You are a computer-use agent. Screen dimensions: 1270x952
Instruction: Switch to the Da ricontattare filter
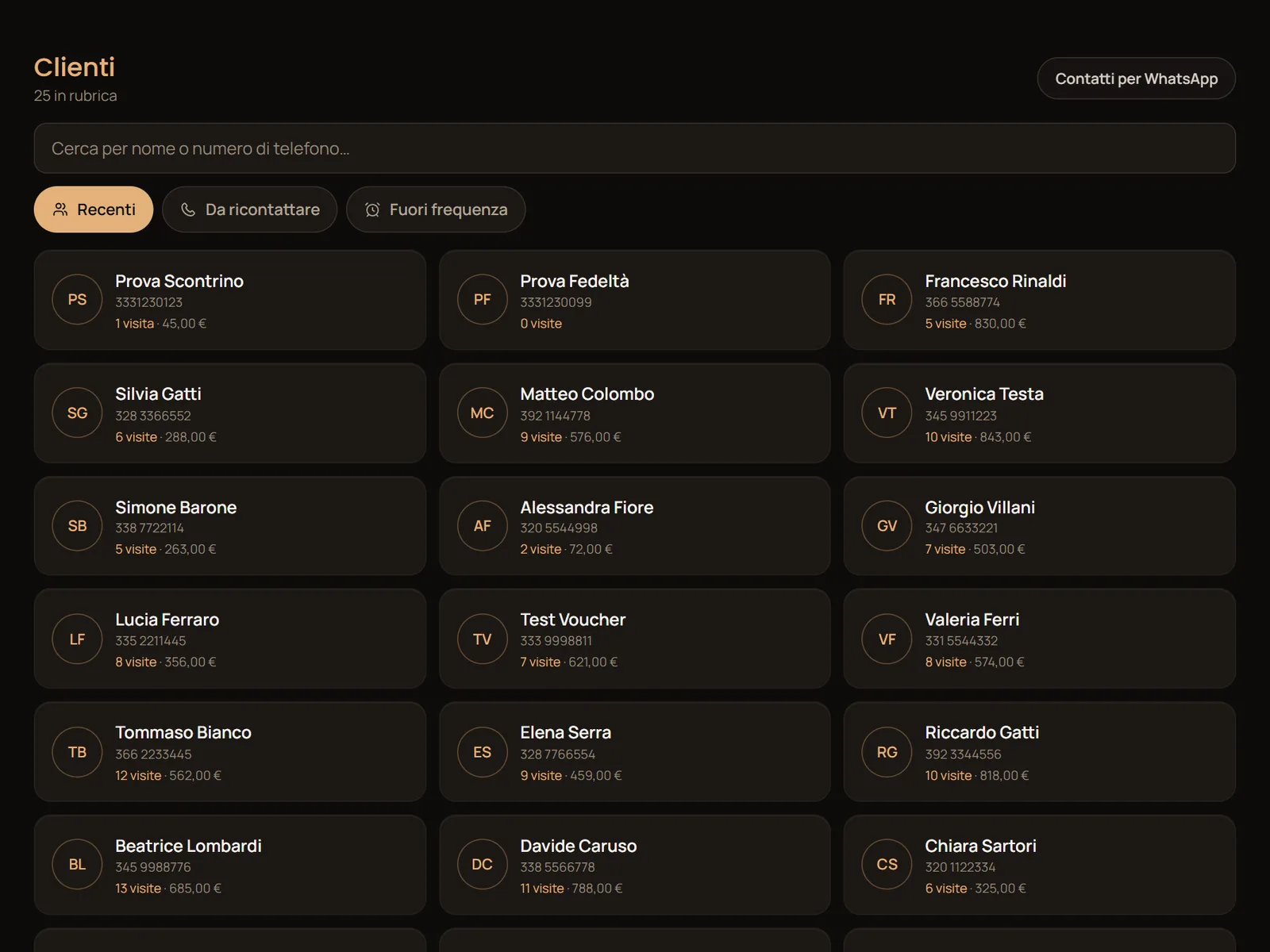coord(250,209)
